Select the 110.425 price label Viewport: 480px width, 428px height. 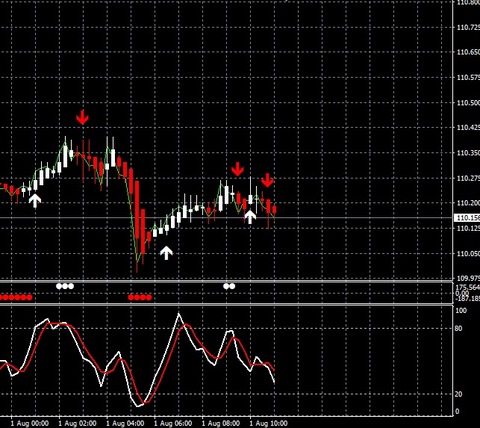pyautogui.click(x=468, y=128)
